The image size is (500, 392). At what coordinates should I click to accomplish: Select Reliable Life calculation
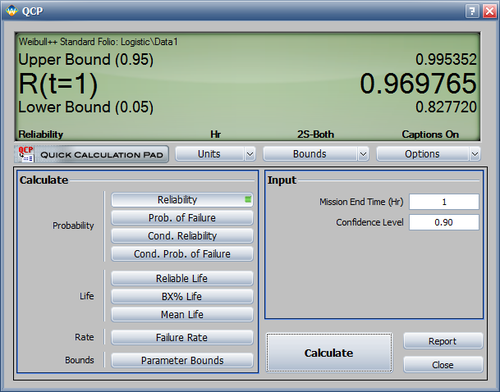[182, 278]
